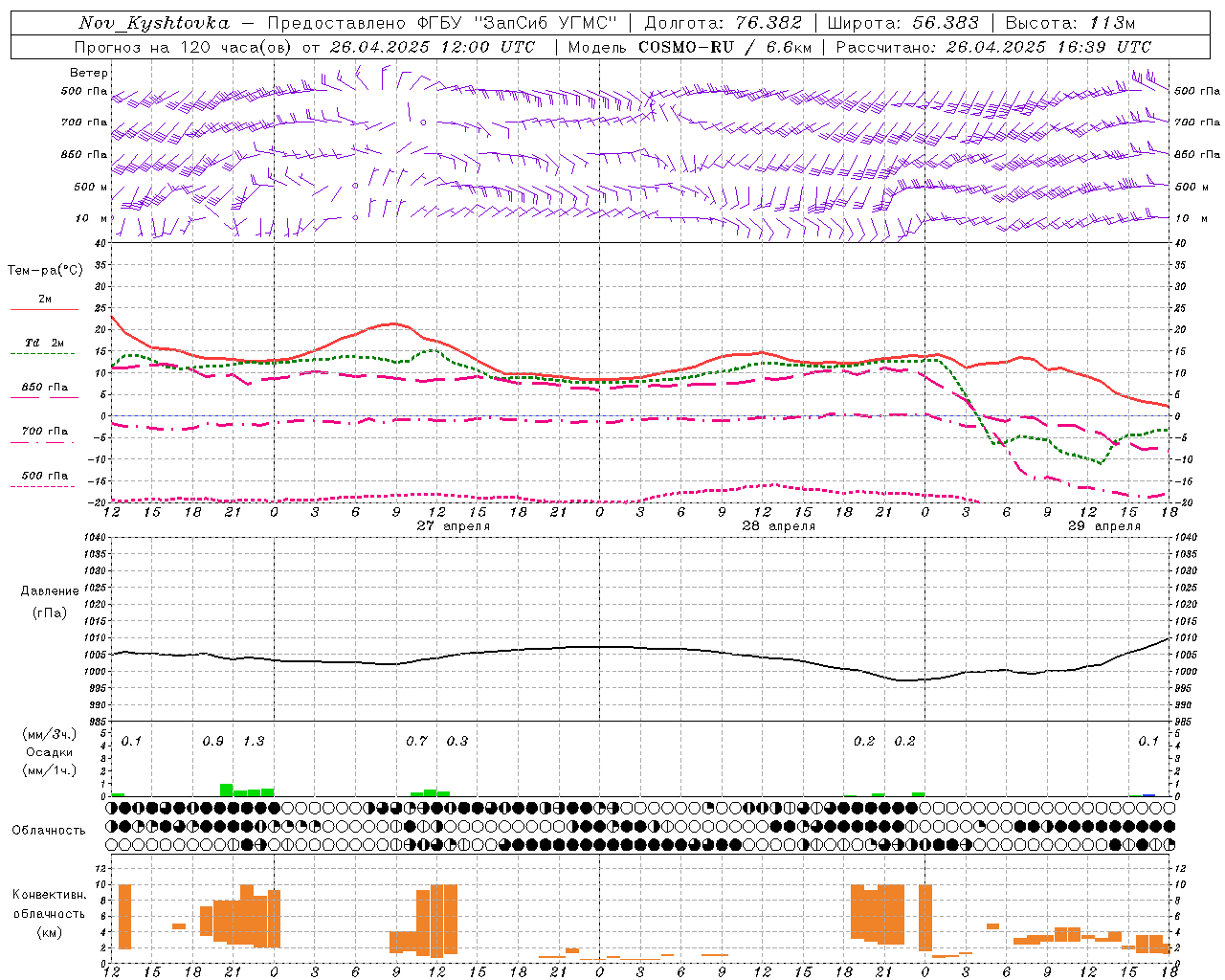
Task: Click the 29 апреля date label
Action: click(1104, 526)
